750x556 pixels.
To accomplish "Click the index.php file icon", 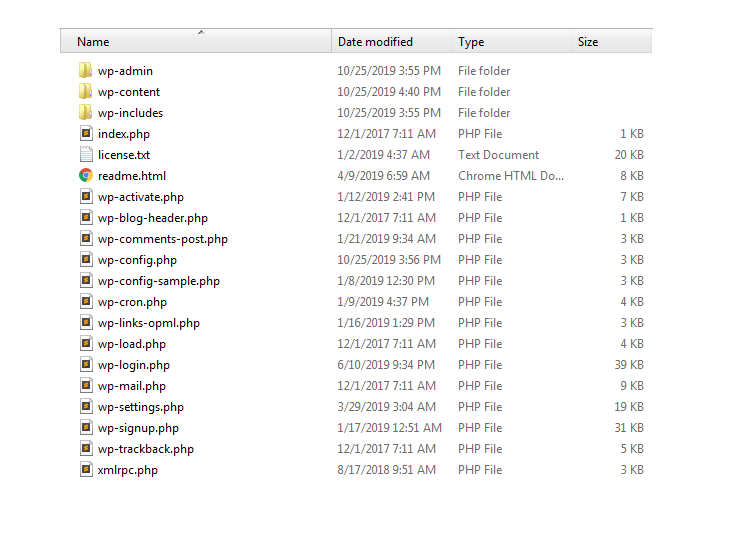I will 86,133.
